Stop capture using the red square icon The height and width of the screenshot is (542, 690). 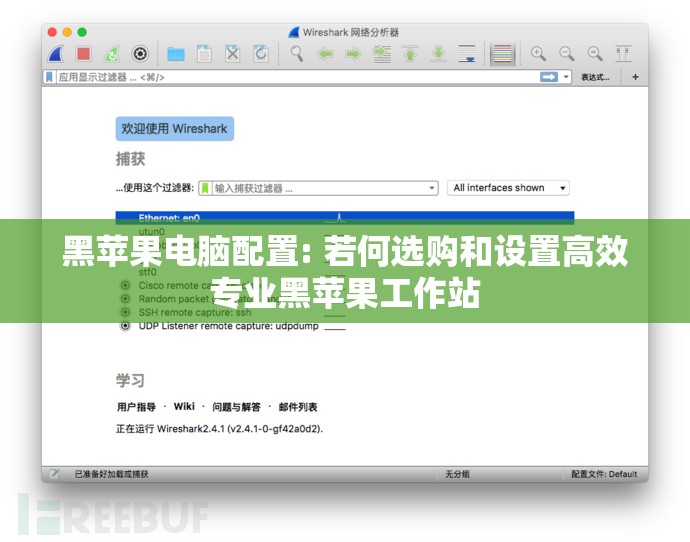pyautogui.click(x=83, y=54)
